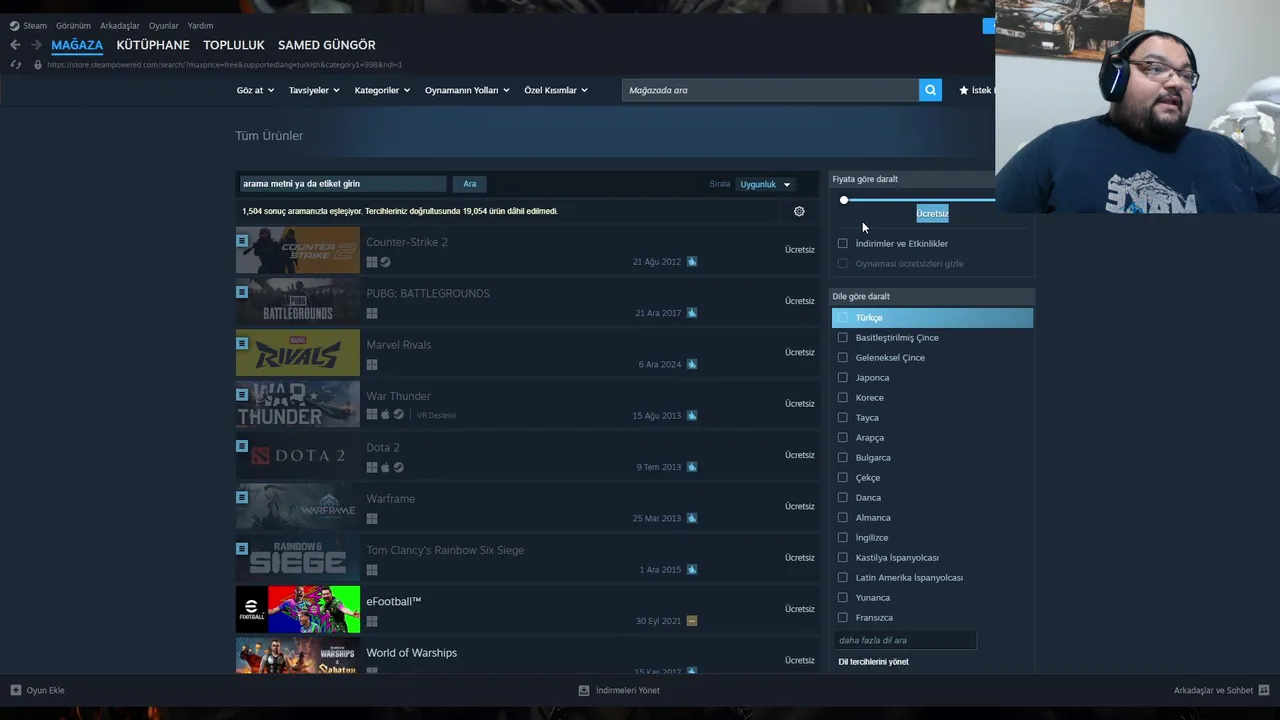1280x720 pixels.
Task: Switch to TOPLULUK tab
Action: coord(234,45)
